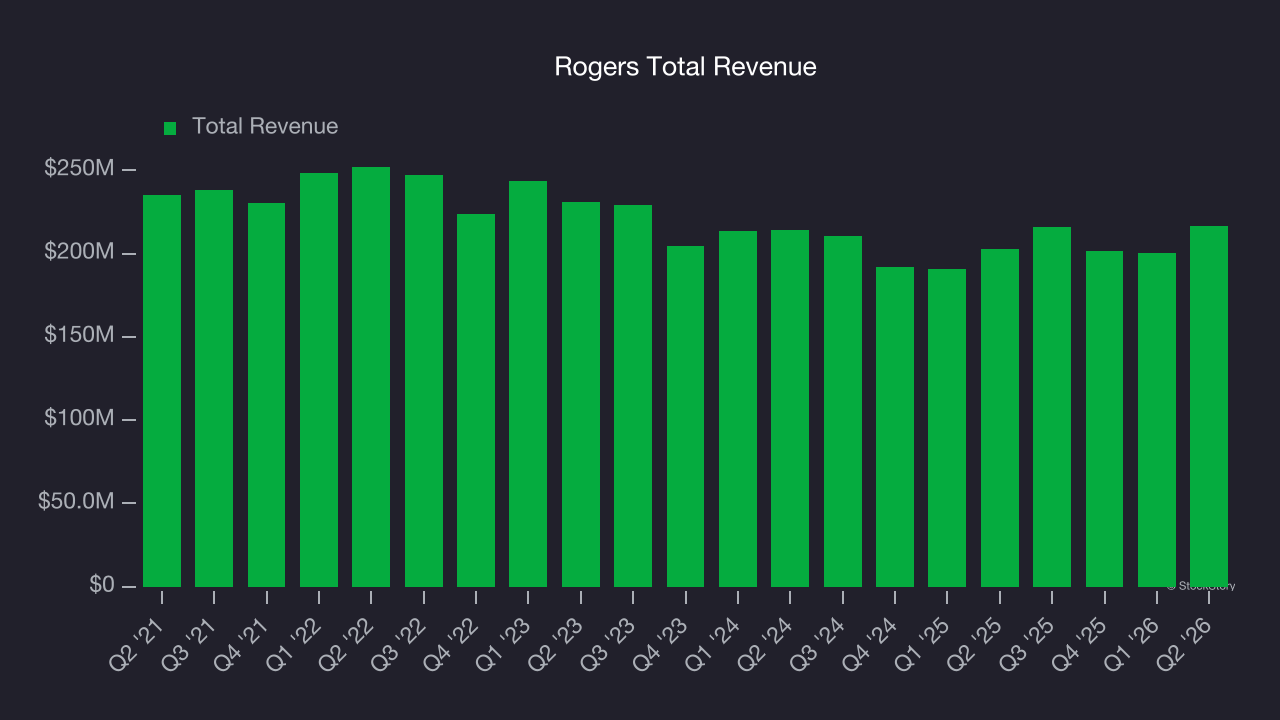Select the Q1 '23 revenue bar
The width and height of the screenshot is (1280, 720).
528,384
